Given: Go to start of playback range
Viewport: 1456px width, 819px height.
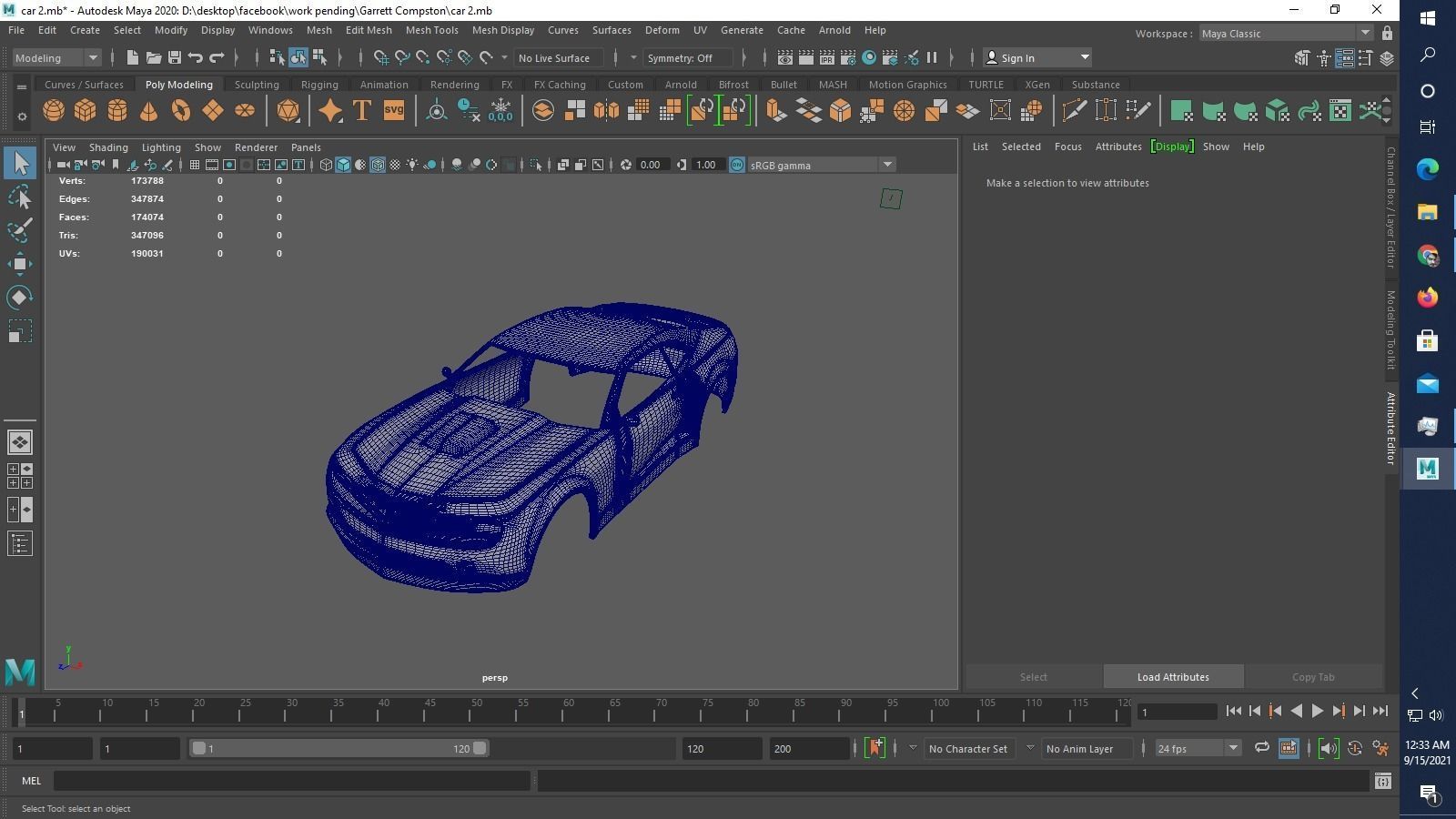Looking at the screenshot, I should tap(1234, 711).
